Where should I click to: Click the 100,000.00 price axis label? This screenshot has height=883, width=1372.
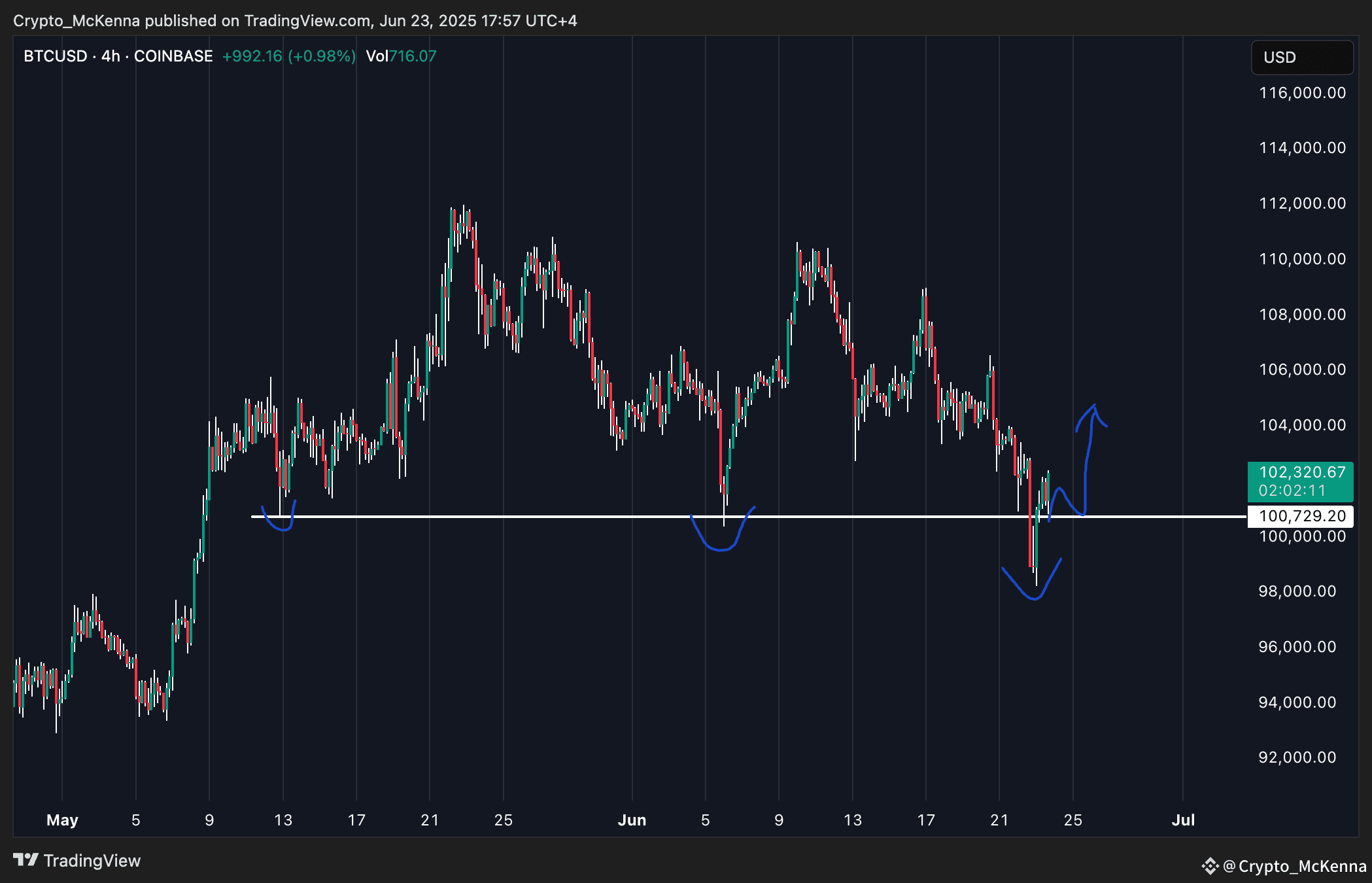coord(1302,536)
